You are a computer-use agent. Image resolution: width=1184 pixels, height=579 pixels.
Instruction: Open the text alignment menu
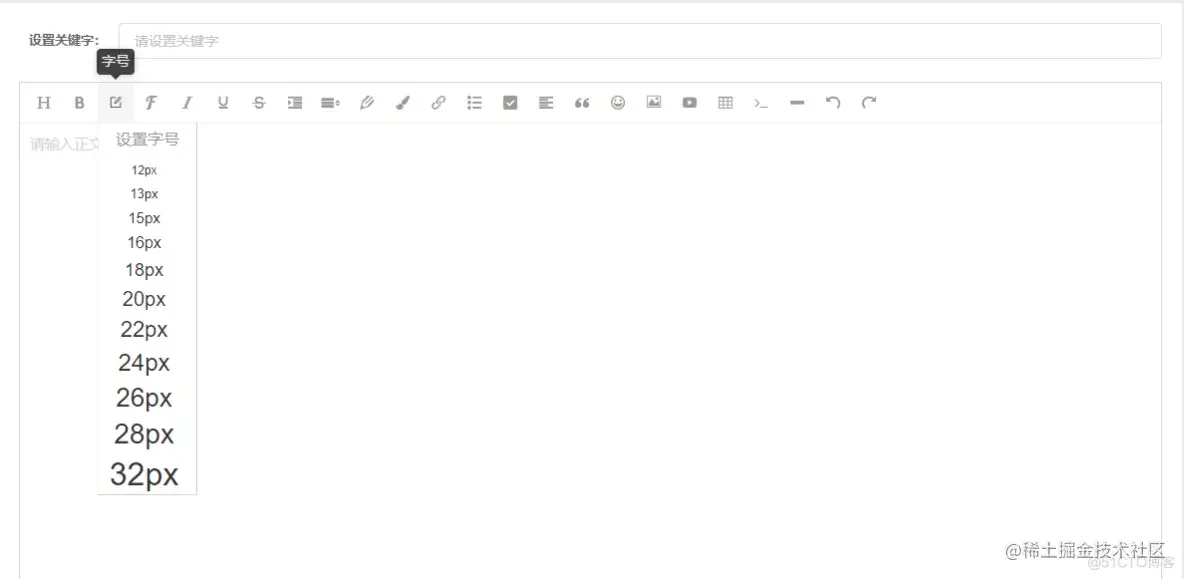[546, 103]
